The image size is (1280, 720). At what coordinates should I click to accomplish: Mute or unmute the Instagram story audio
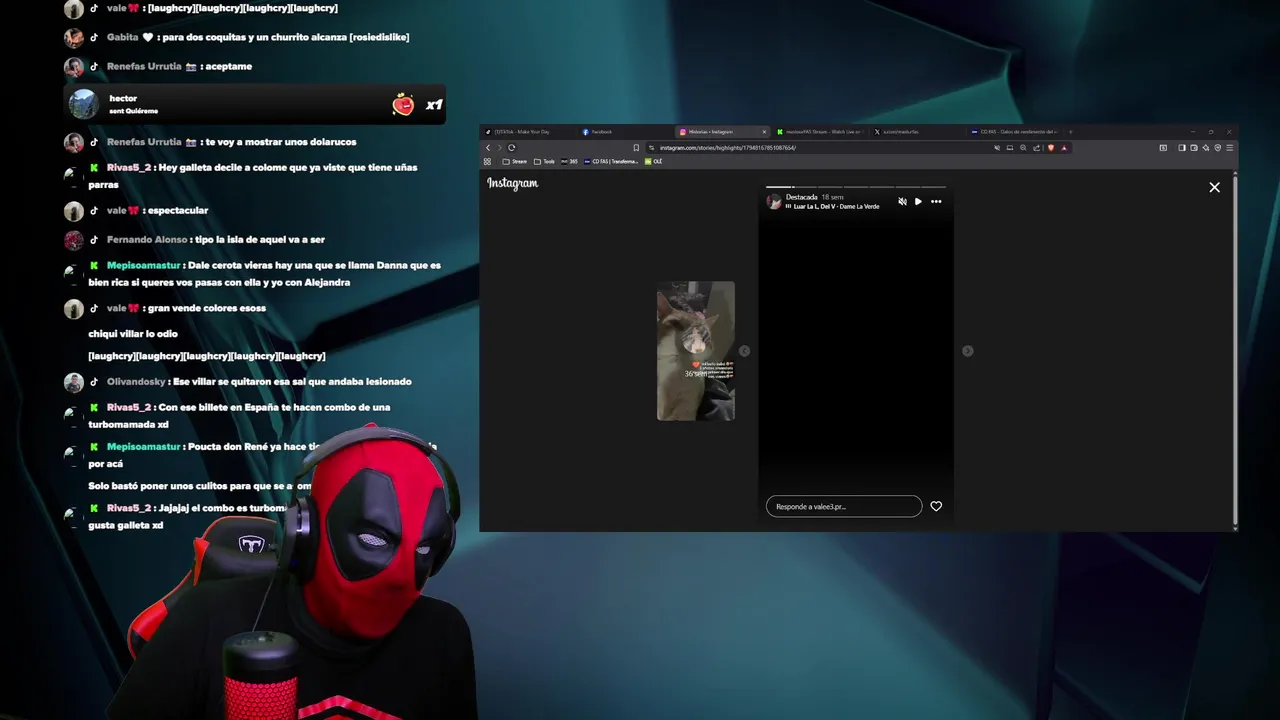click(x=902, y=202)
